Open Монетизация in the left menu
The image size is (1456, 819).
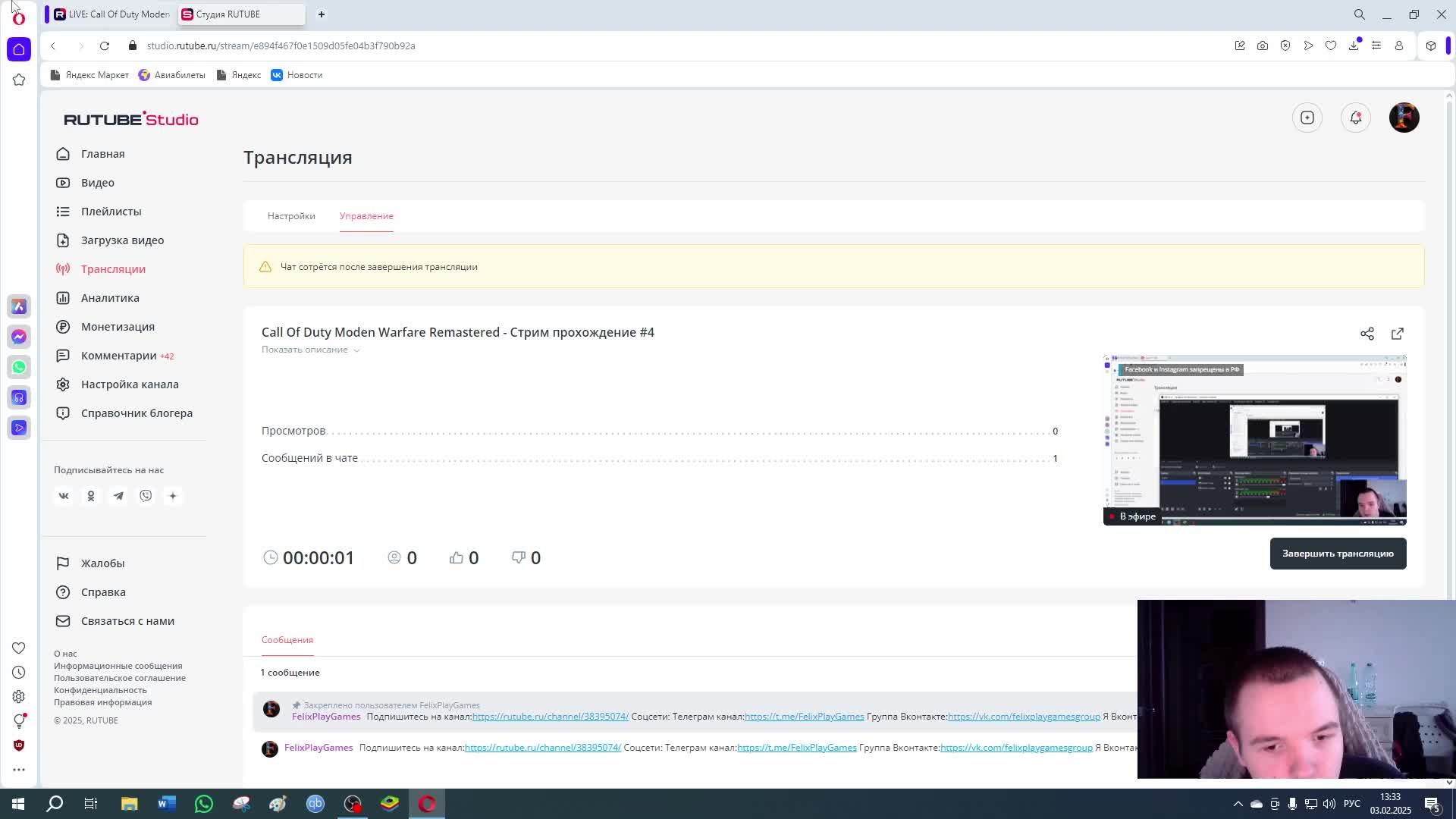pyautogui.click(x=118, y=327)
